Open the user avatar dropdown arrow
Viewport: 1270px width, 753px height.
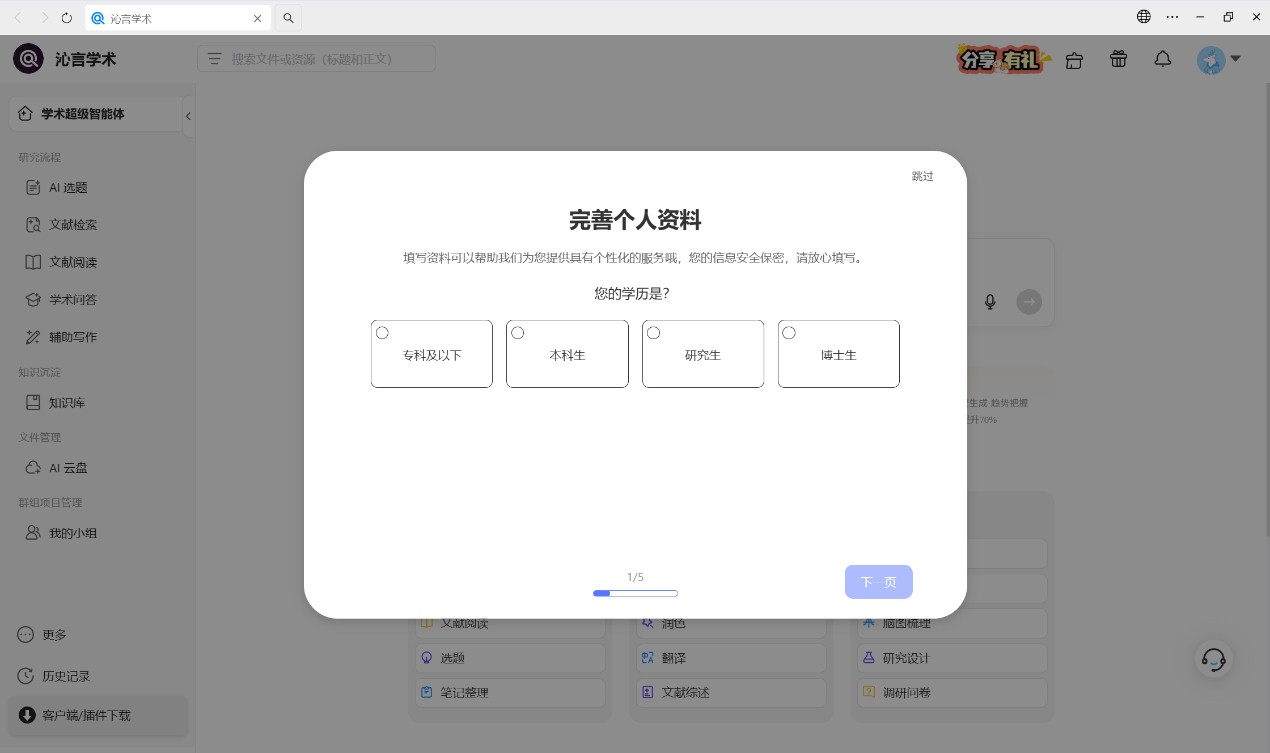click(1235, 59)
